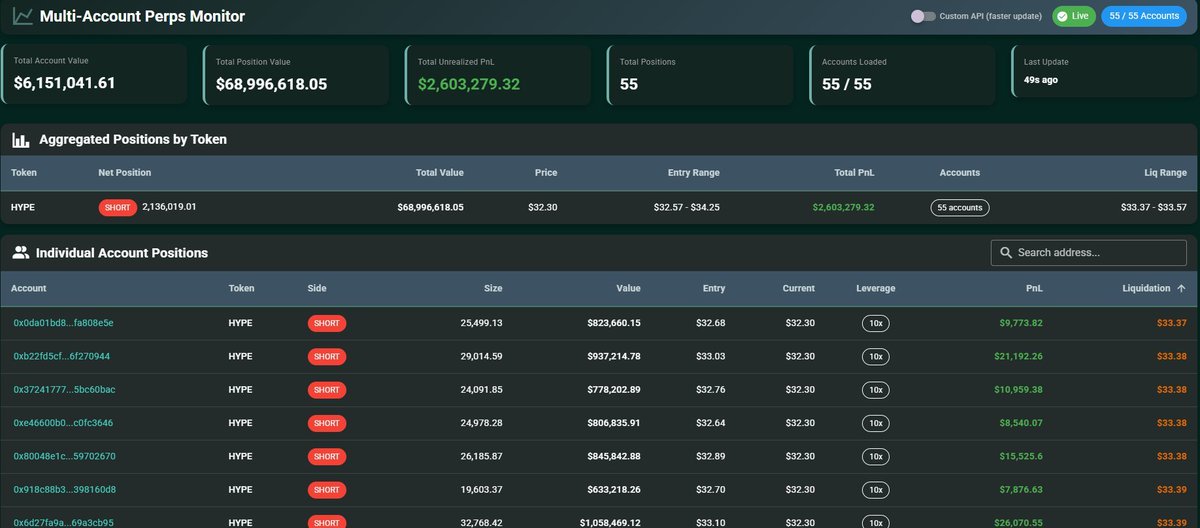The width and height of the screenshot is (1200, 528).
Task: Click the Search address input field
Action: 1088,253
